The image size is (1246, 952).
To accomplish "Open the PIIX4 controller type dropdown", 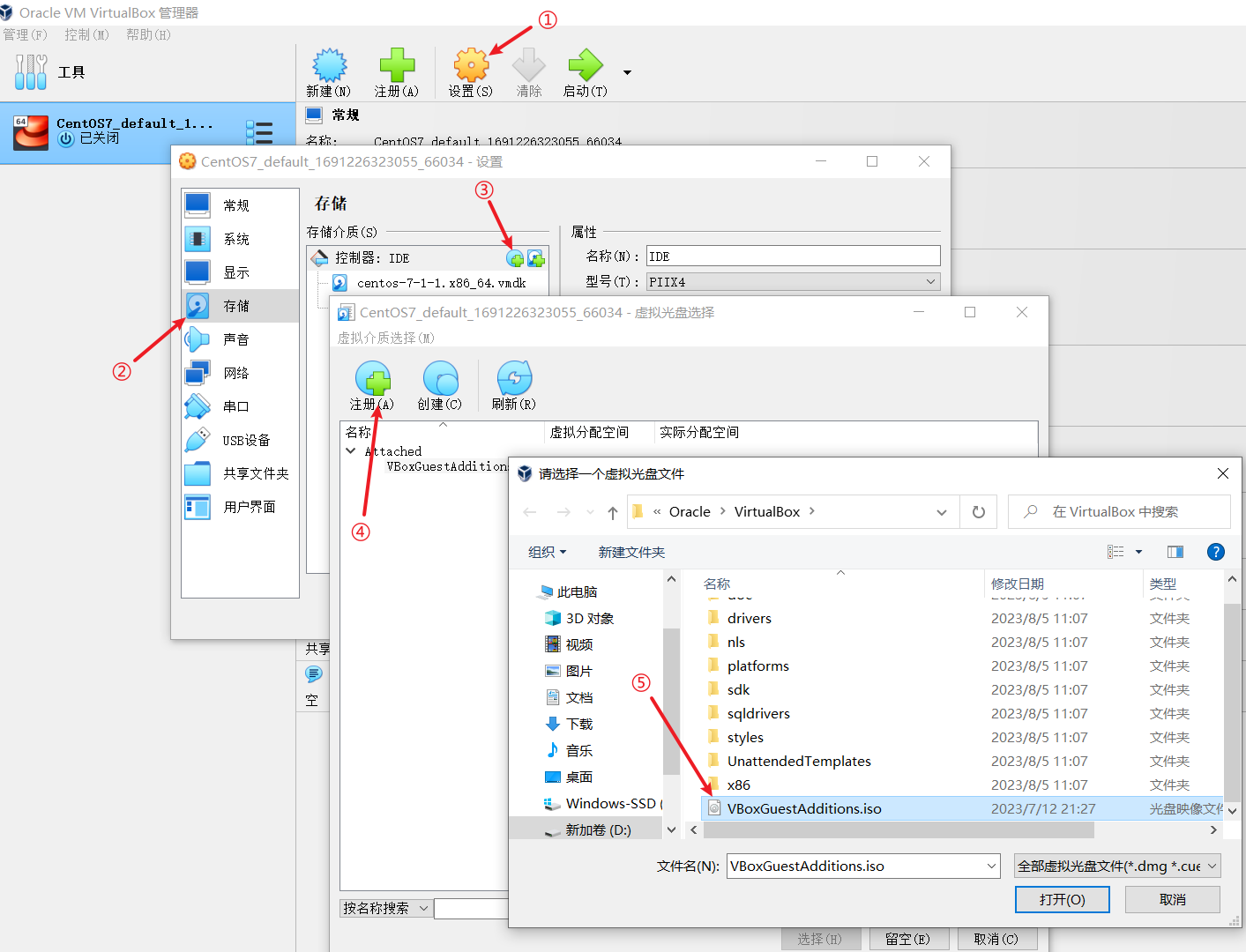I will (793, 282).
